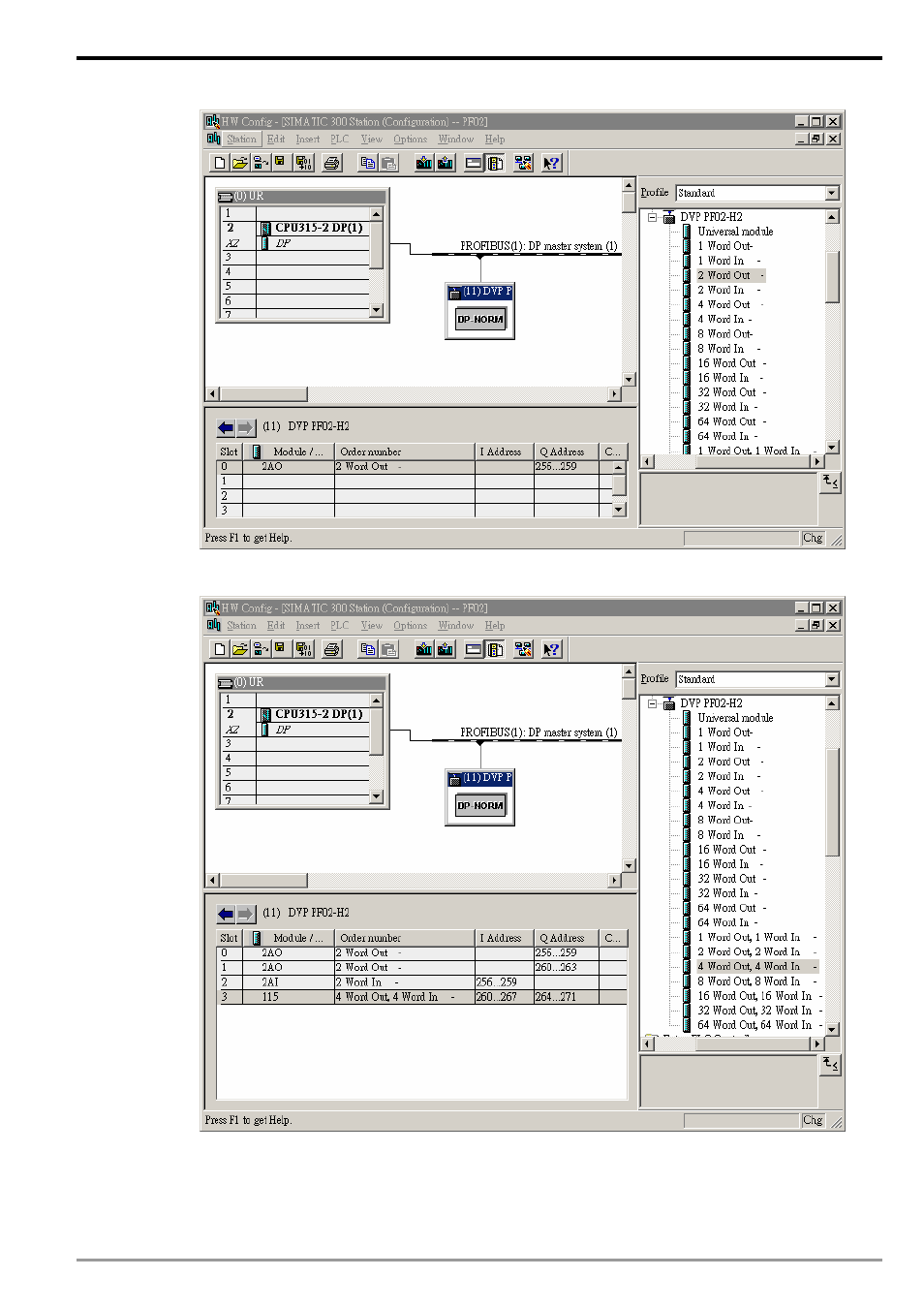The image size is (924, 1308).
Task: Click Configure Network icon in top window
Action: (x=523, y=163)
